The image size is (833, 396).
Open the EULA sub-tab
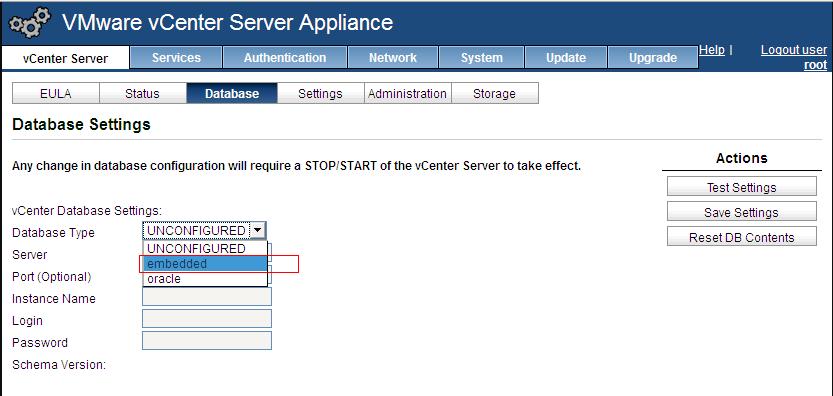pos(56,94)
